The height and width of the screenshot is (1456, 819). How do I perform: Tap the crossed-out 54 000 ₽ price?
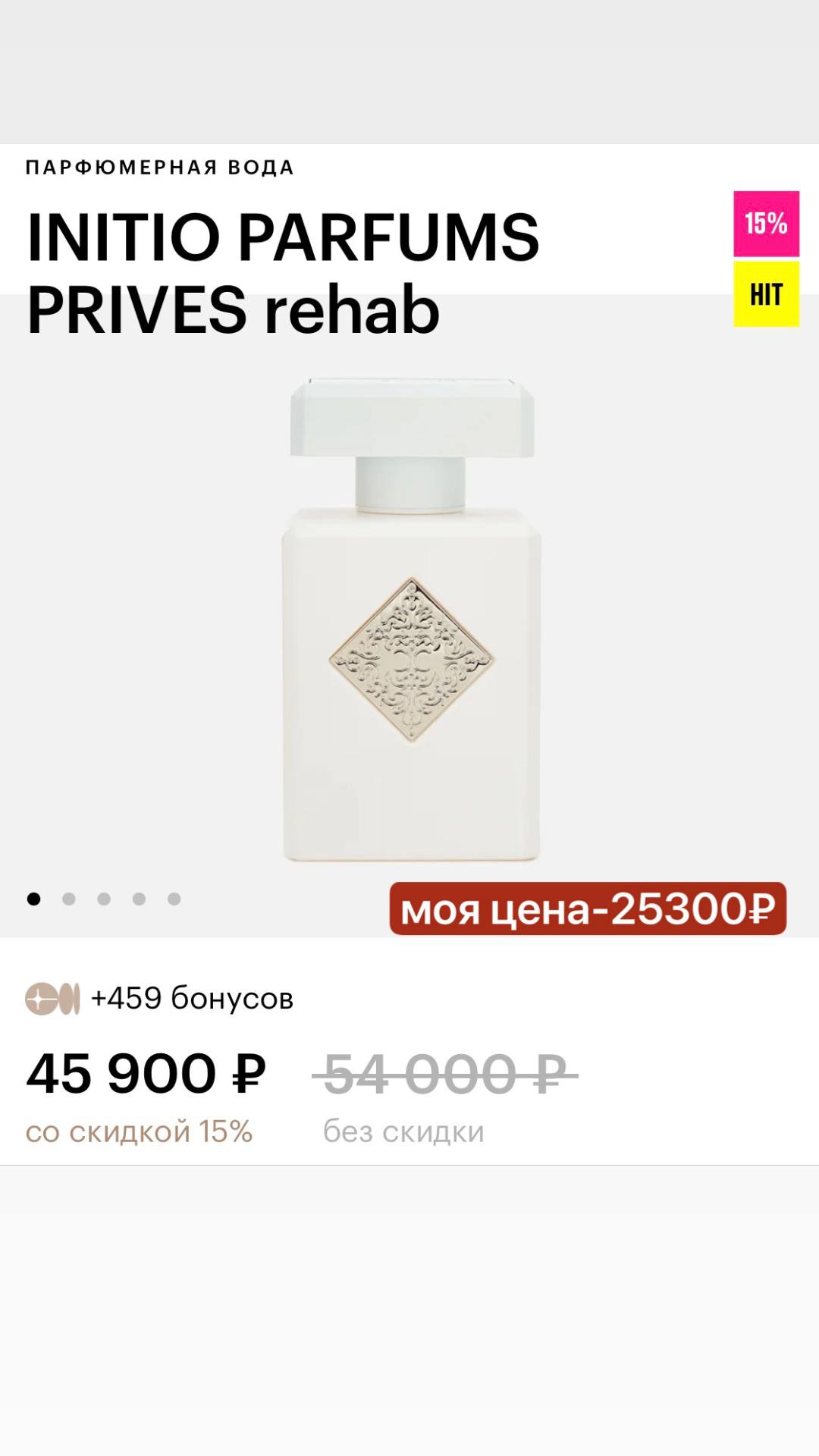[445, 1075]
